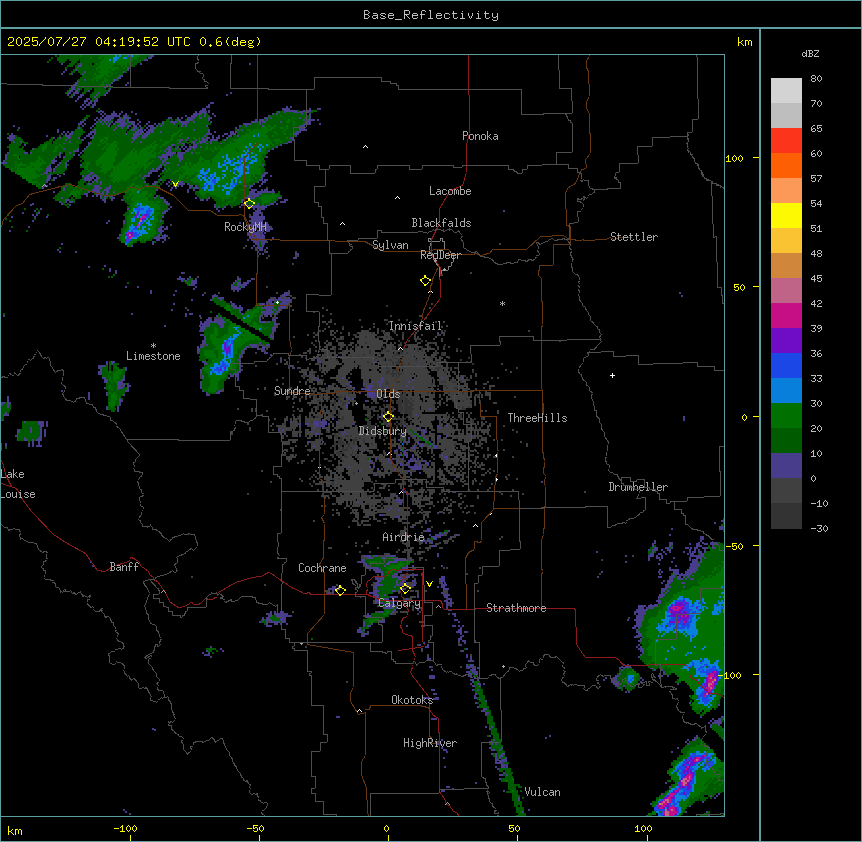Click the Blackfalds city label
Viewport: 862px width, 842px height.
[x=441, y=223]
